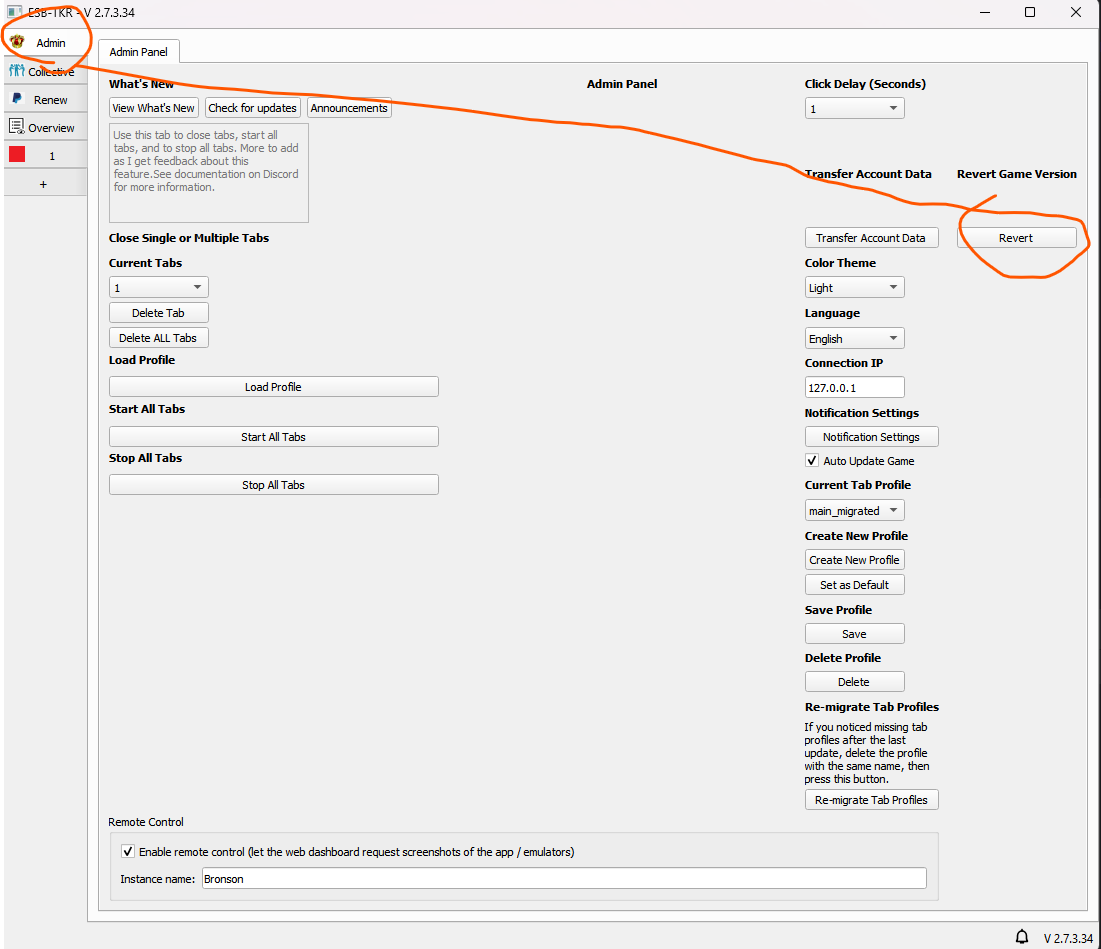Click Set as Default button

point(854,585)
